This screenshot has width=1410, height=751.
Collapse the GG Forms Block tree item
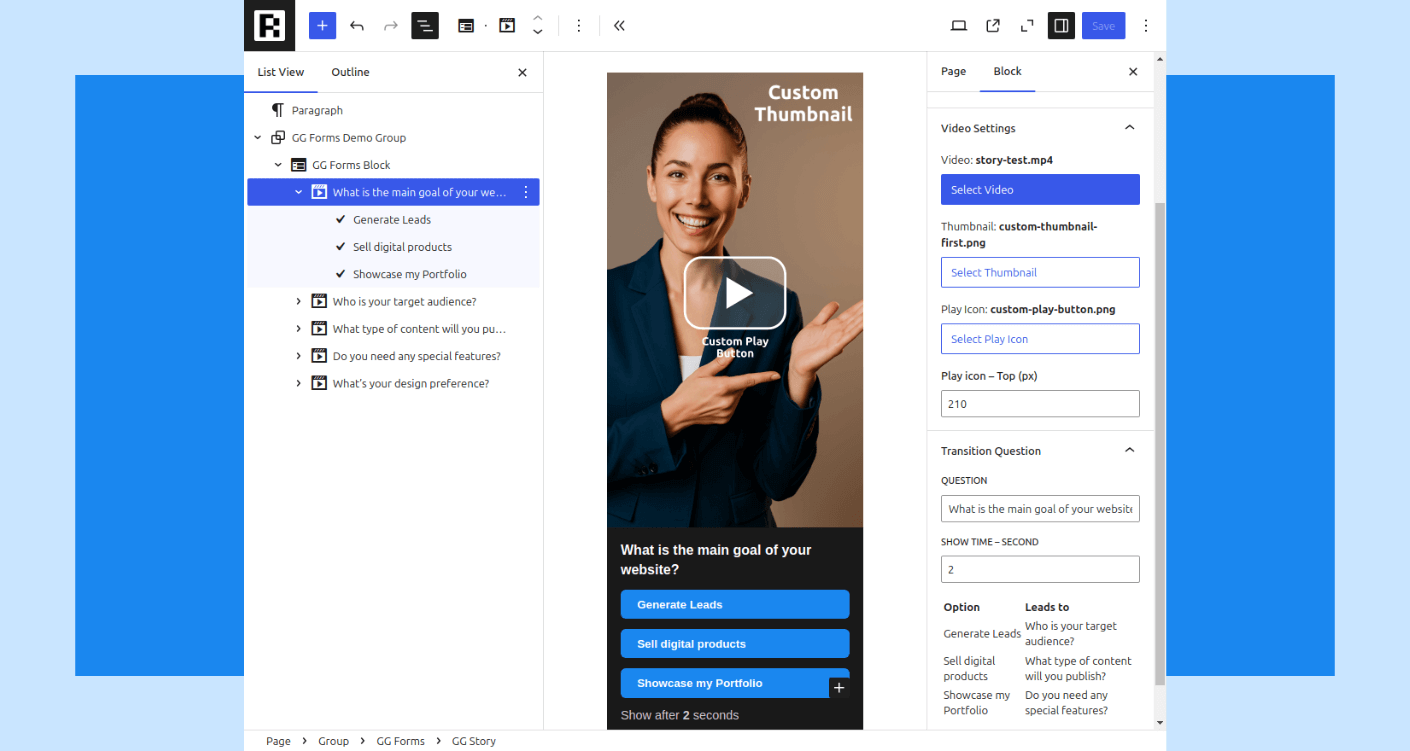[x=278, y=165]
